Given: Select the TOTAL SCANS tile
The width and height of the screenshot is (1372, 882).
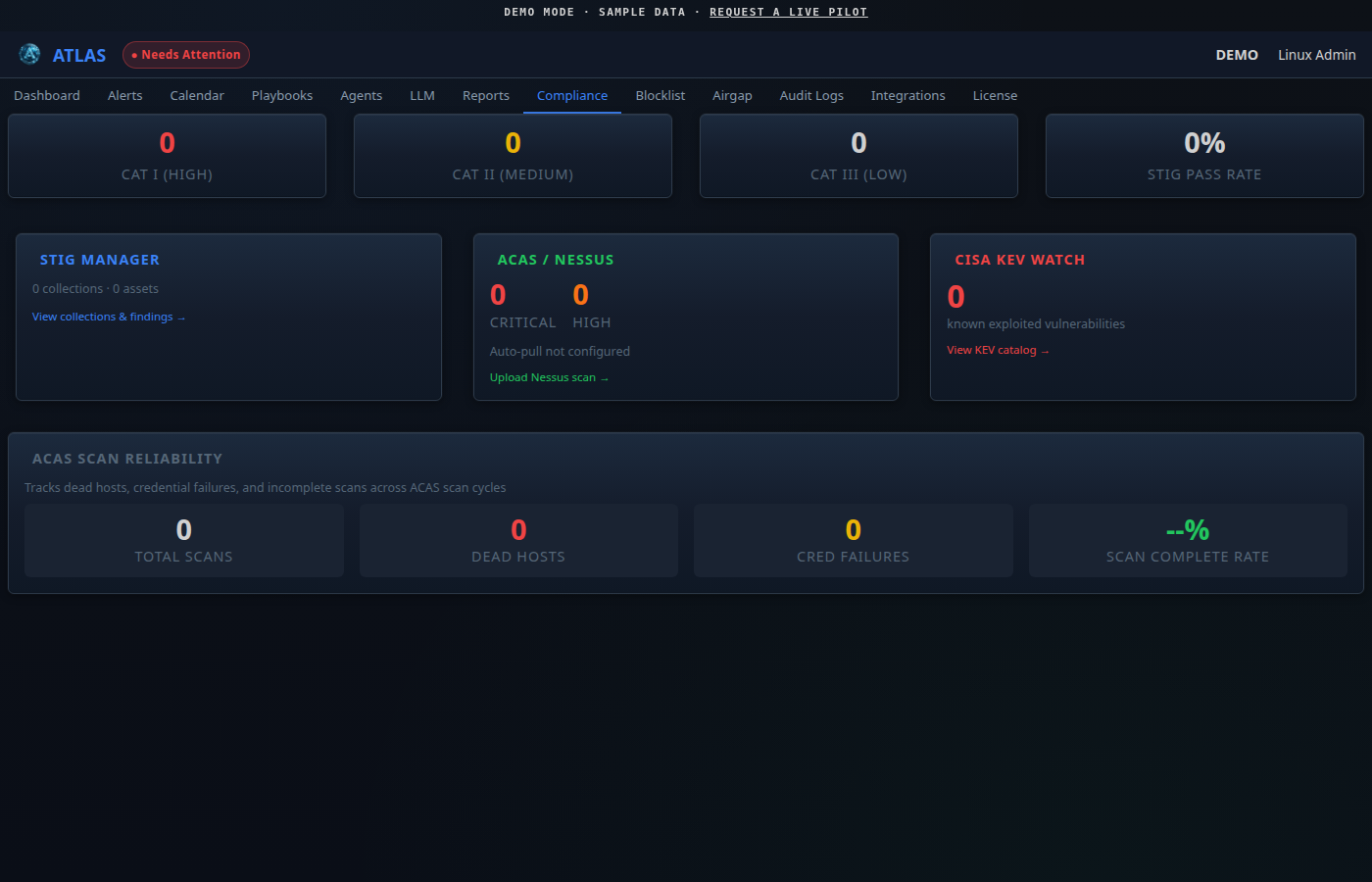Looking at the screenshot, I should coord(184,540).
